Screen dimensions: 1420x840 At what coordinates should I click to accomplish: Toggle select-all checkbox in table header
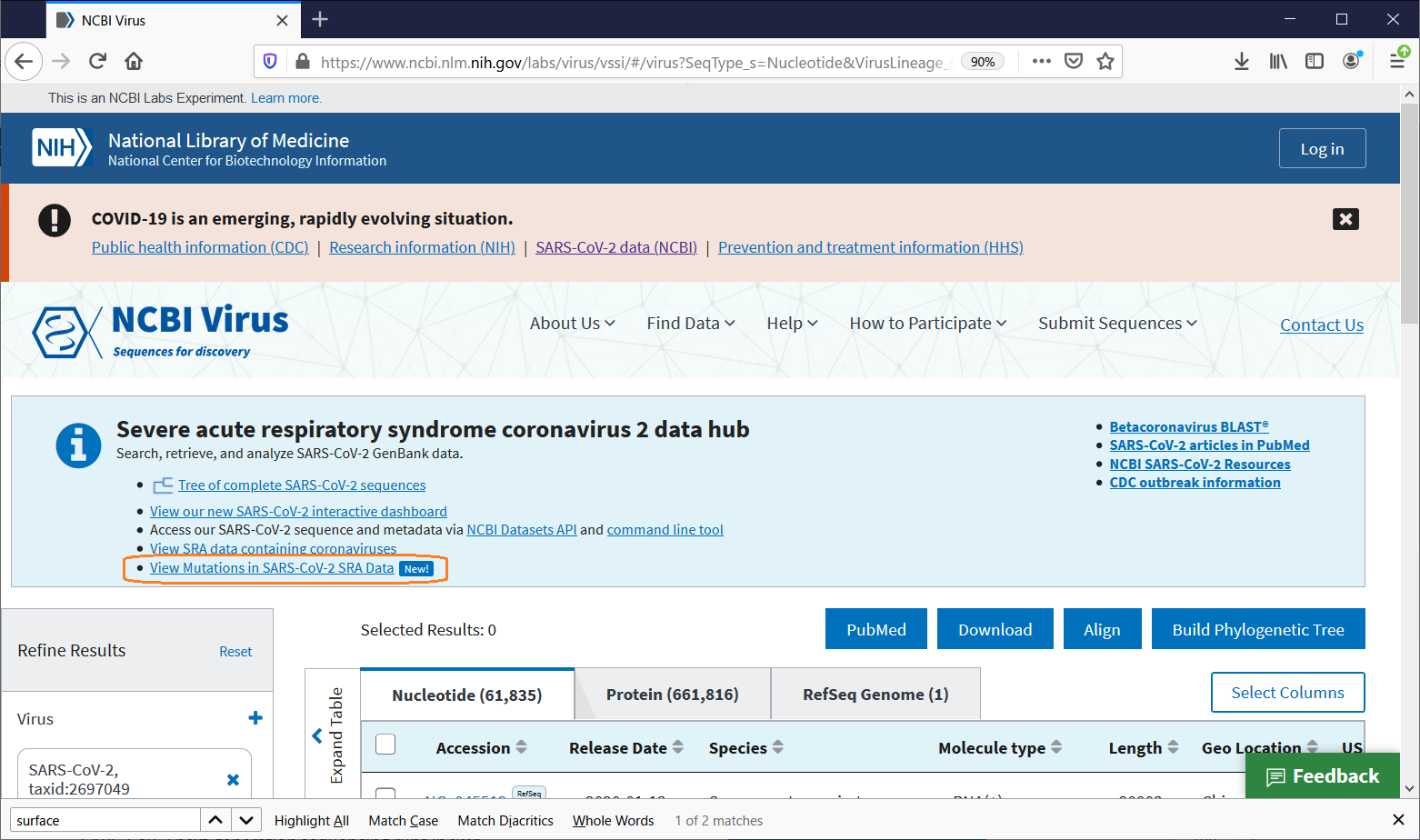[x=385, y=745]
